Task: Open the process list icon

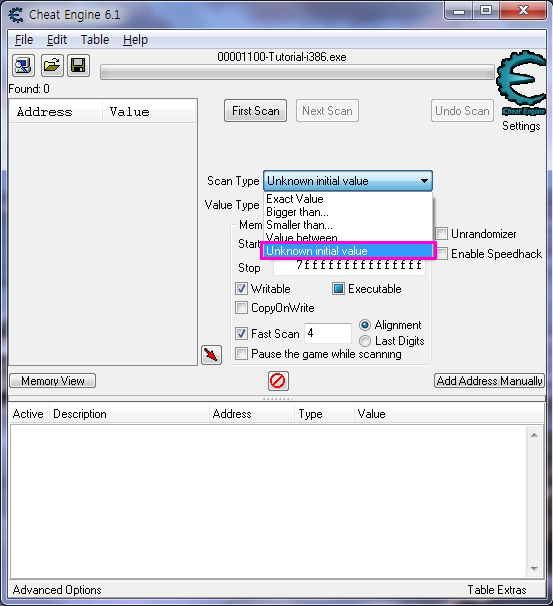Action: coord(23,65)
